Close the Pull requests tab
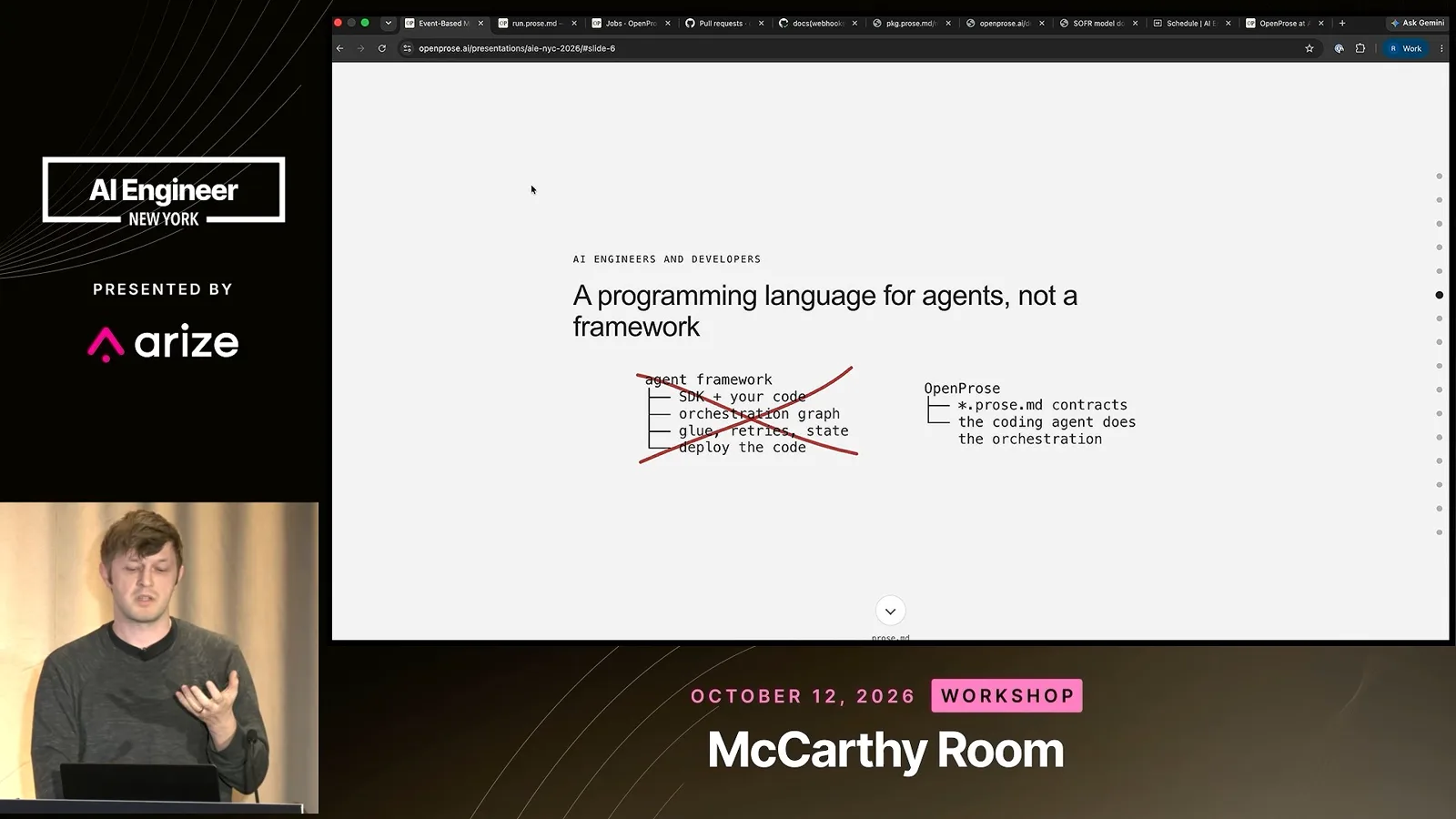 (x=762, y=23)
